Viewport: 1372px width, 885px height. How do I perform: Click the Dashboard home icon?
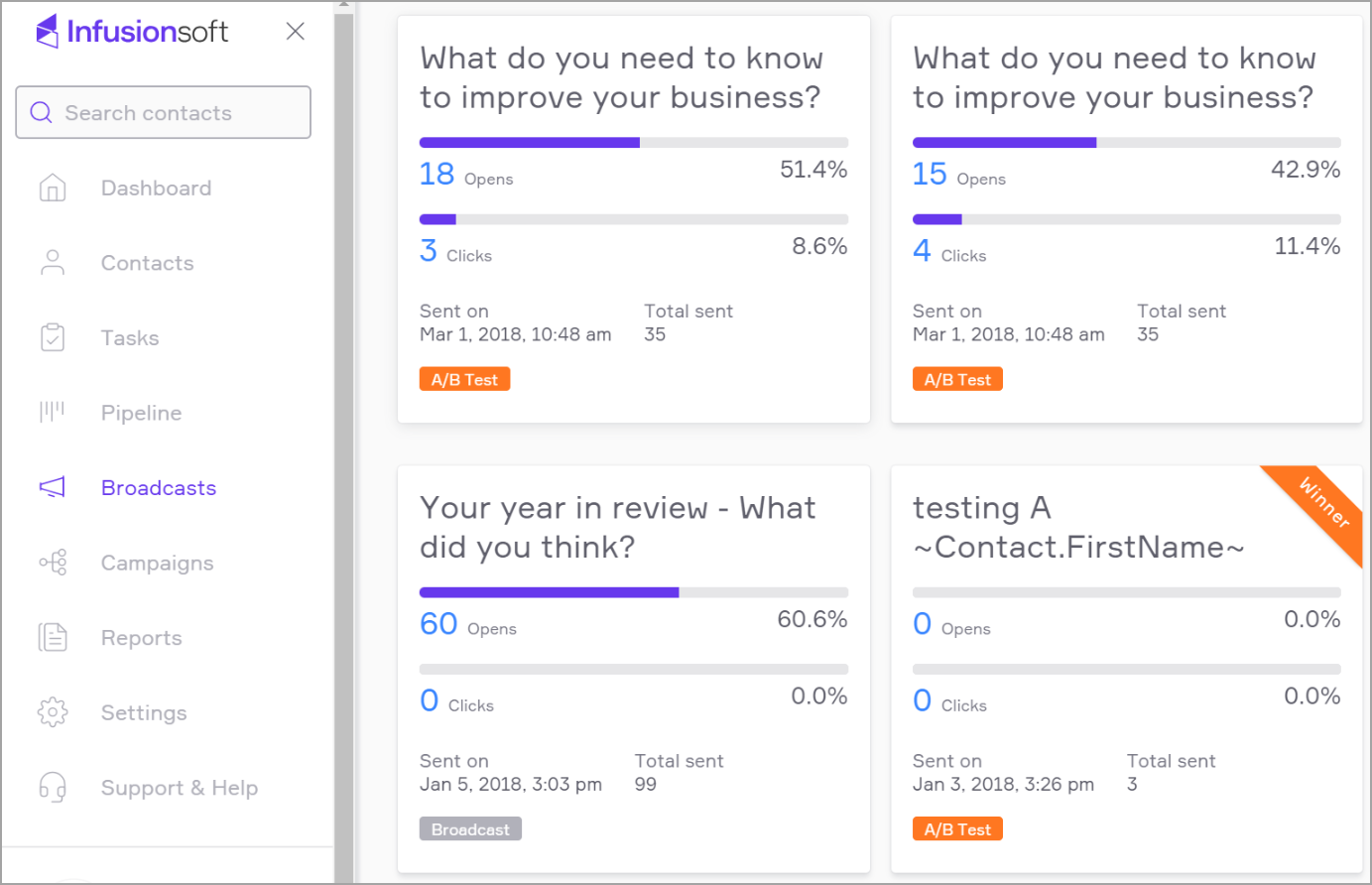[53, 188]
